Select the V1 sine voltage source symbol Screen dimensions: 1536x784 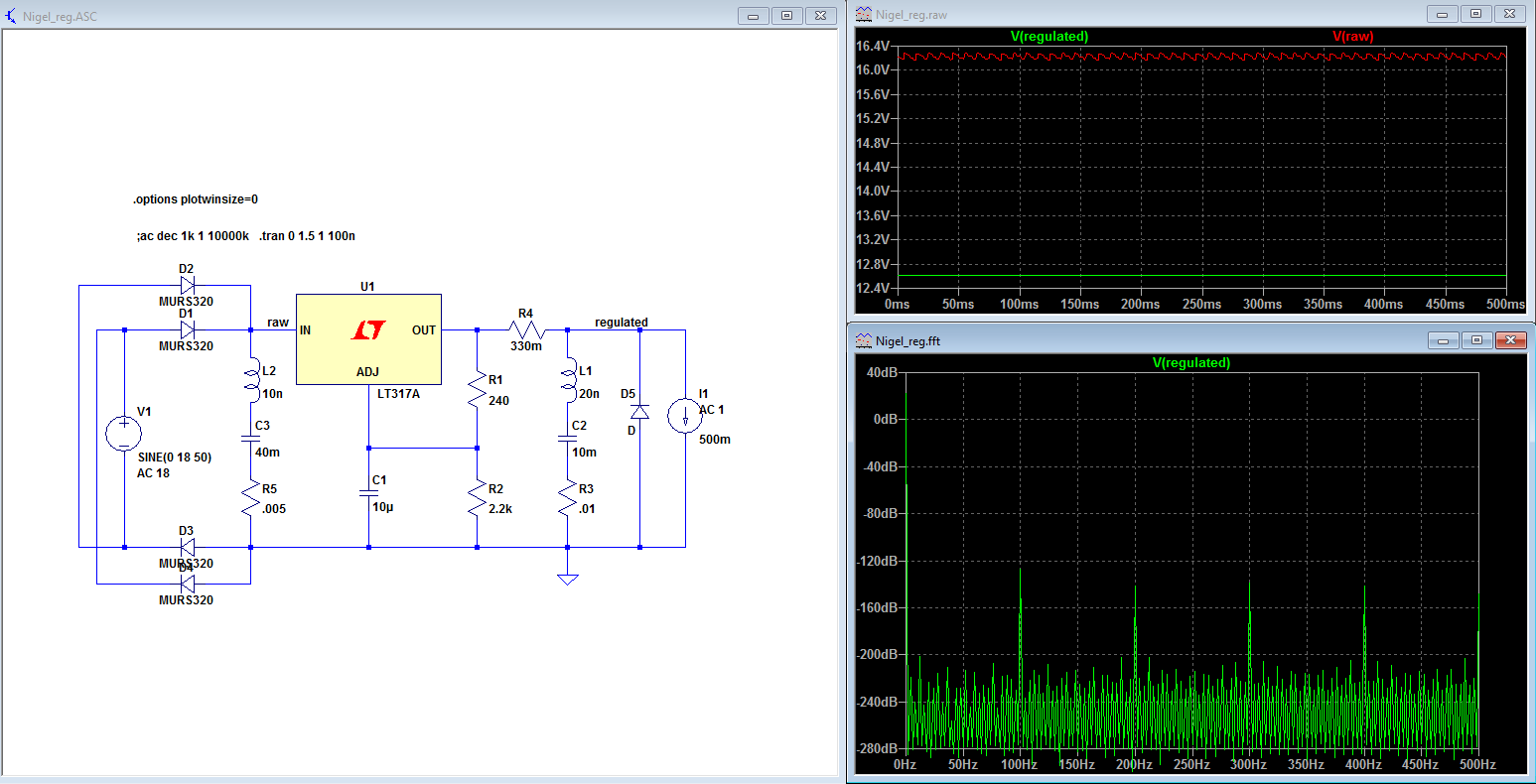[124, 434]
